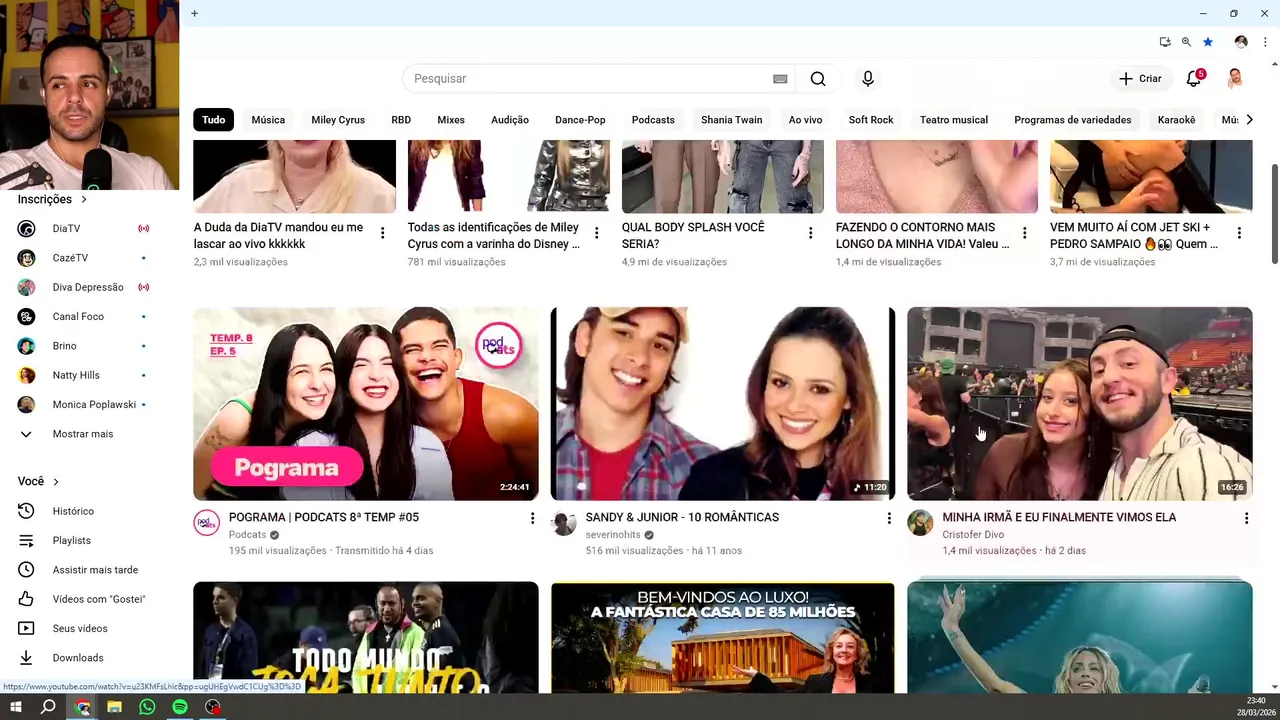Open title A Duda da DiaTV mandou eu me lascar

[278, 235]
